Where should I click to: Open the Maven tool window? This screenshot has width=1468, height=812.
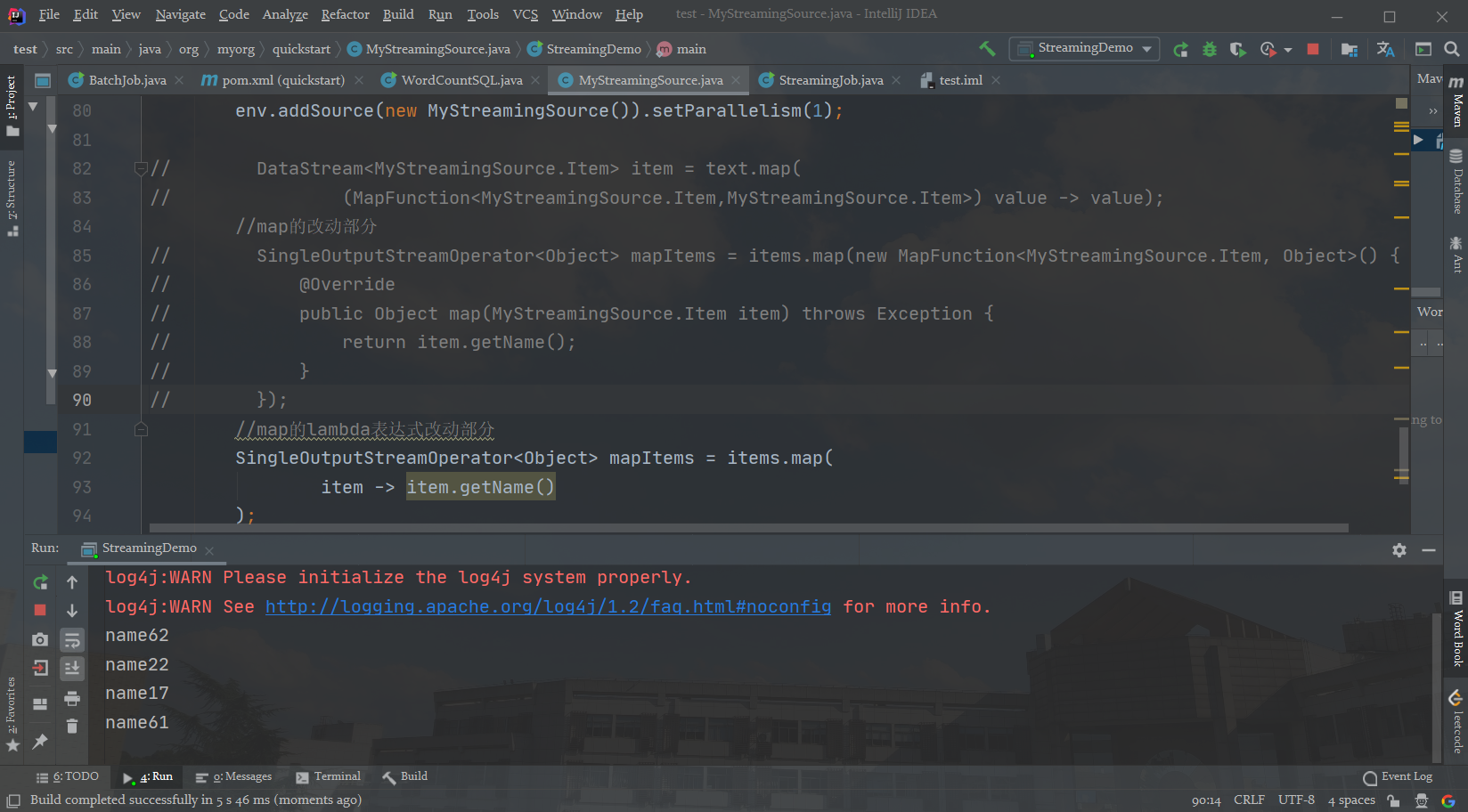pyautogui.click(x=1456, y=101)
